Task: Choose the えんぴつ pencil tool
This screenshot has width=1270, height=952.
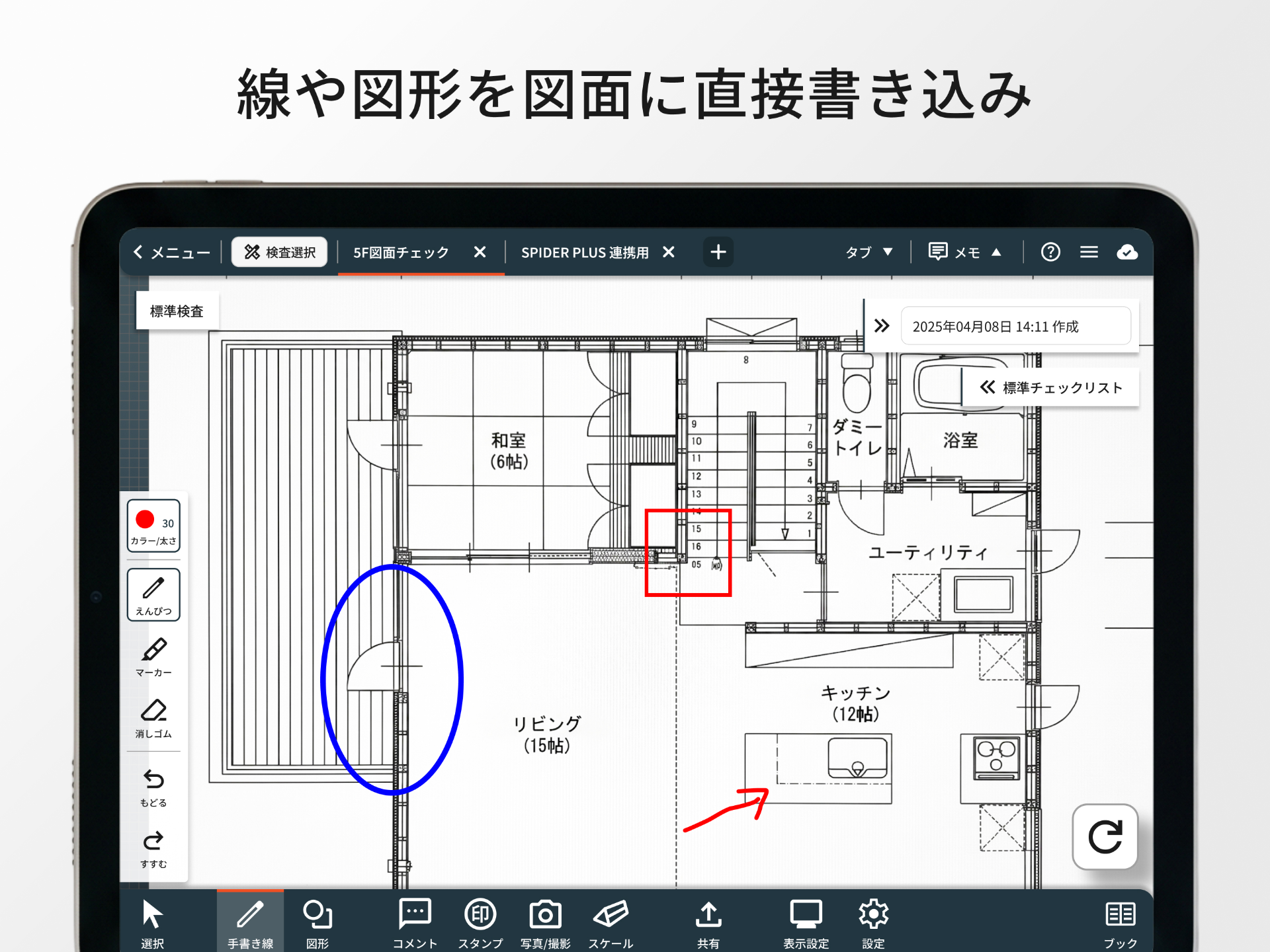Action: tap(153, 595)
